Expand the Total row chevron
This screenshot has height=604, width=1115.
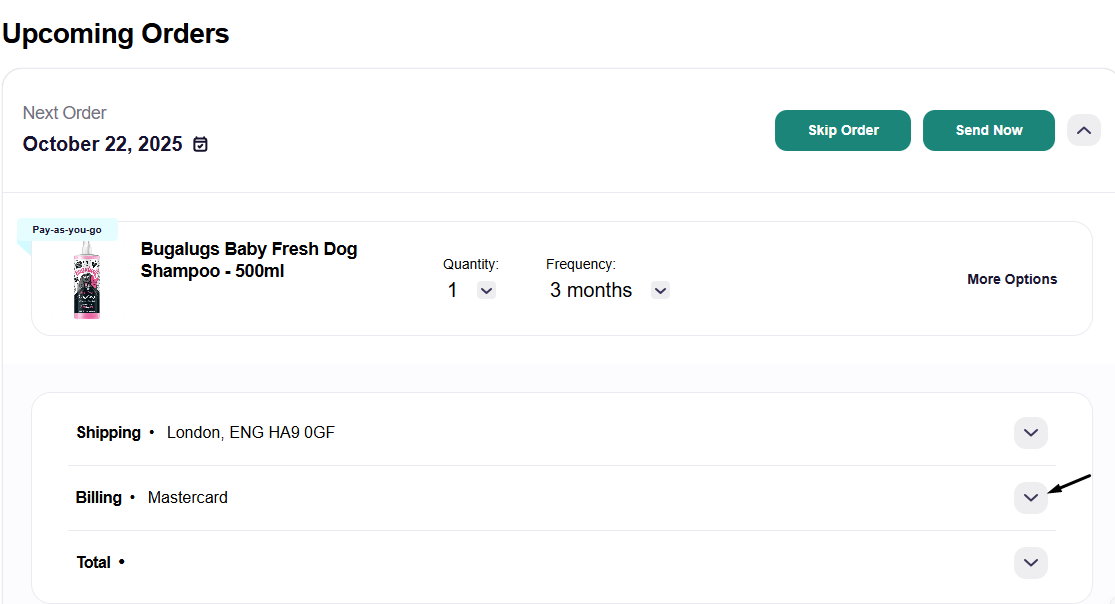tap(1030, 563)
